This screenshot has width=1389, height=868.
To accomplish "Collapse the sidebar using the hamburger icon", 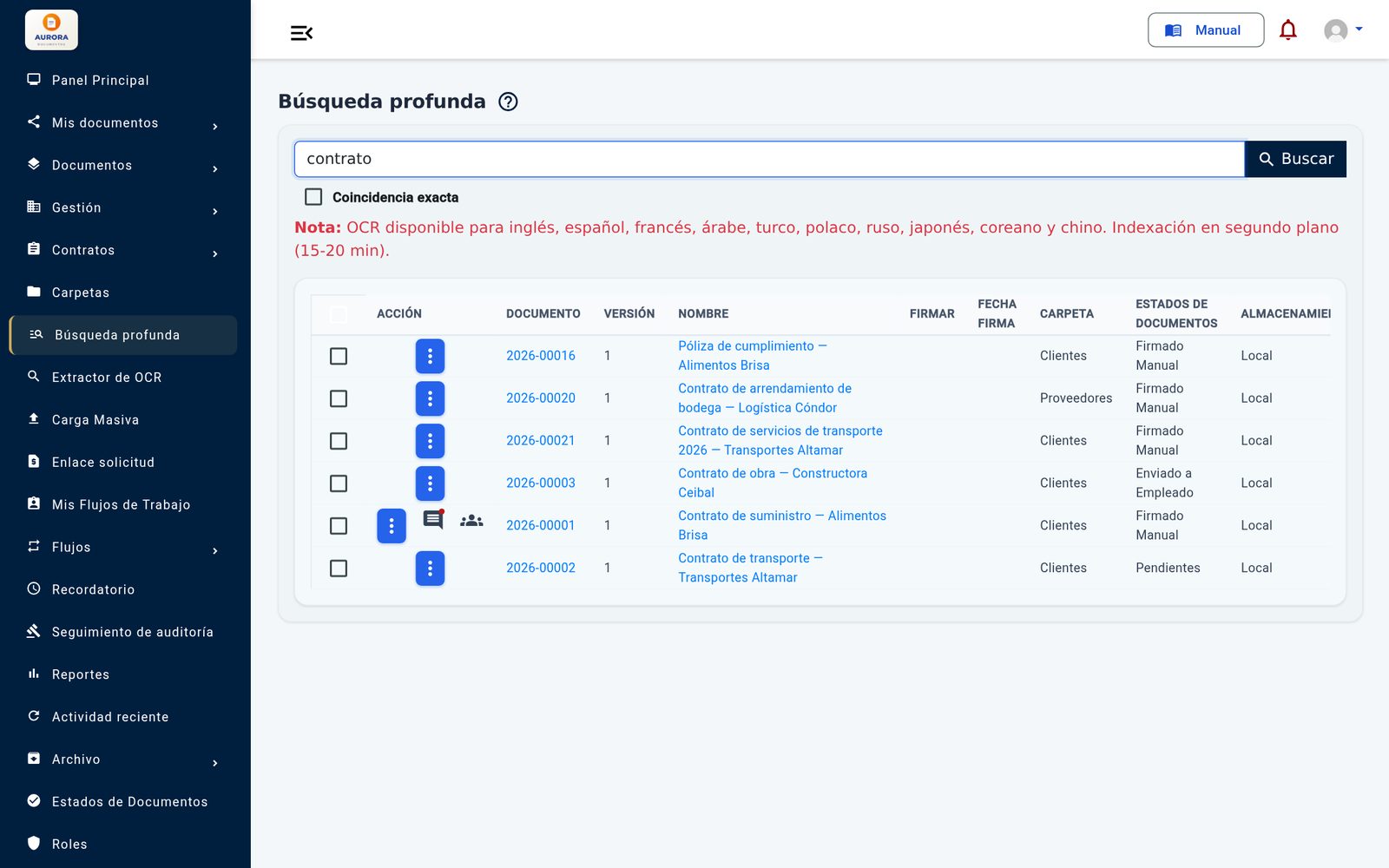I will [x=301, y=33].
